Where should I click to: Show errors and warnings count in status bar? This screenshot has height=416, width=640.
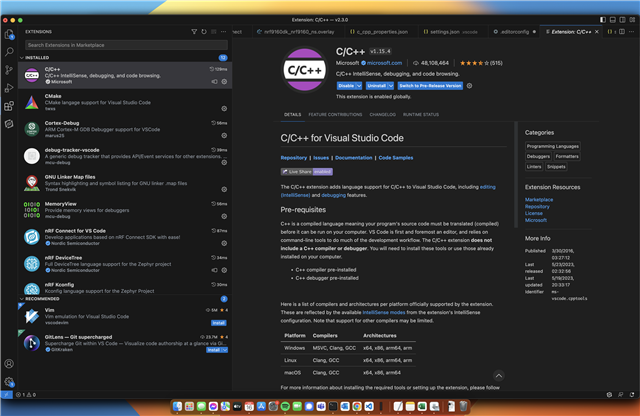[x=26, y=395]
